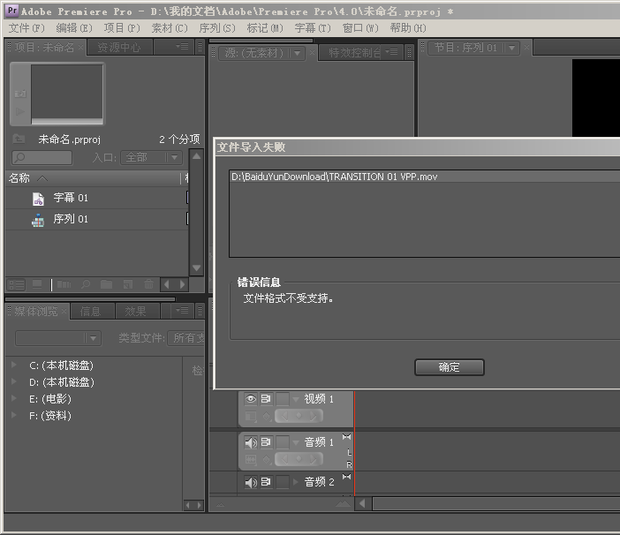Mute 音频 2 track speaker icon
The width and height of the screenshot is (620, 535).
tap(251, 482)
